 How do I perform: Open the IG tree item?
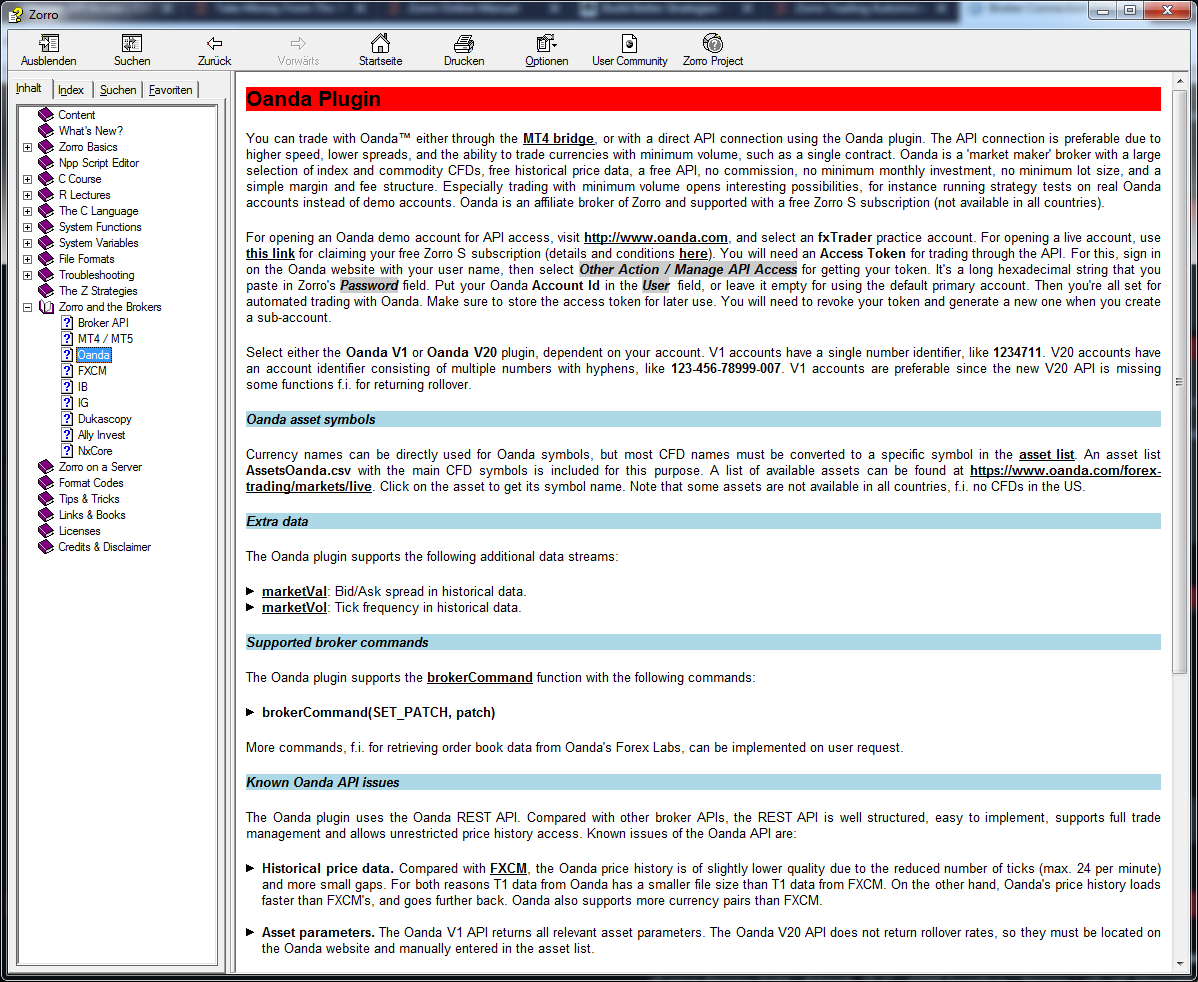click(x=83, y=403)
